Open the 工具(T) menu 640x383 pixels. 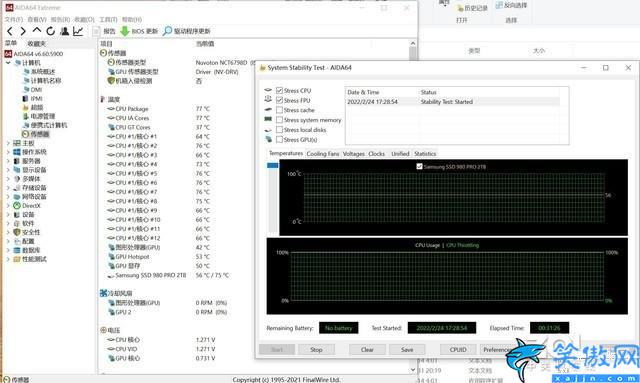[x=108, y=19]
